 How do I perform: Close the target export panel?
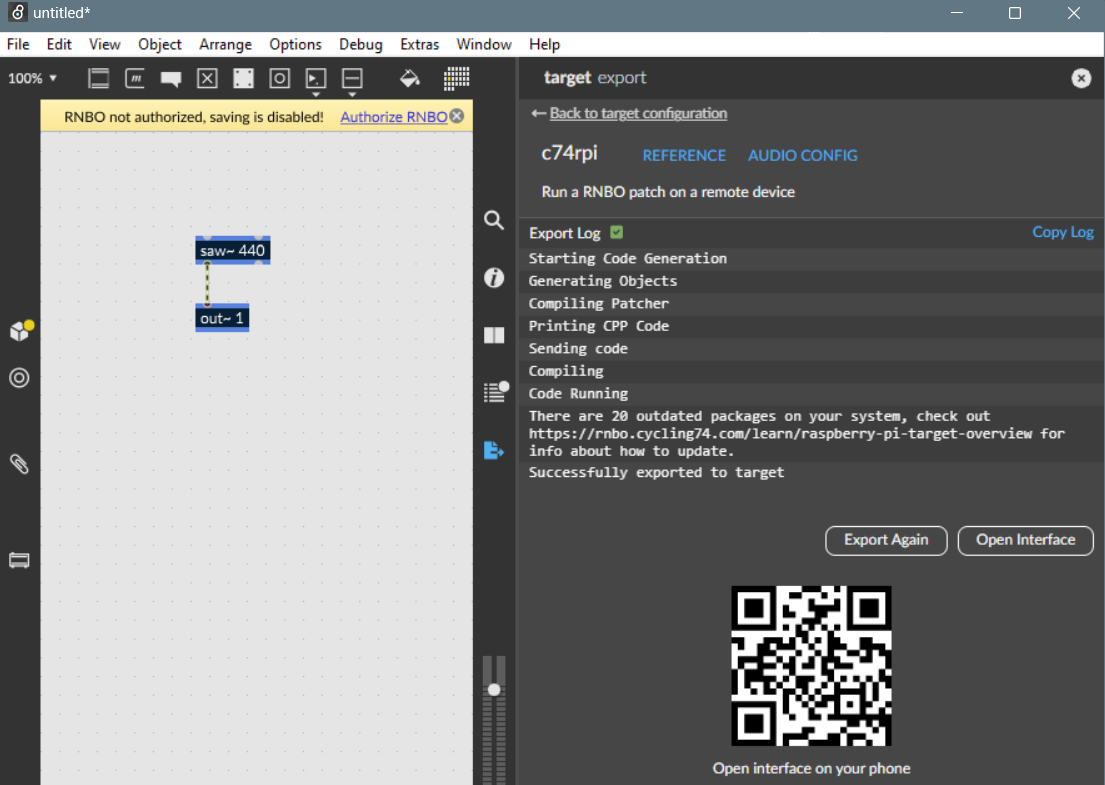(x=1081, y=78)
